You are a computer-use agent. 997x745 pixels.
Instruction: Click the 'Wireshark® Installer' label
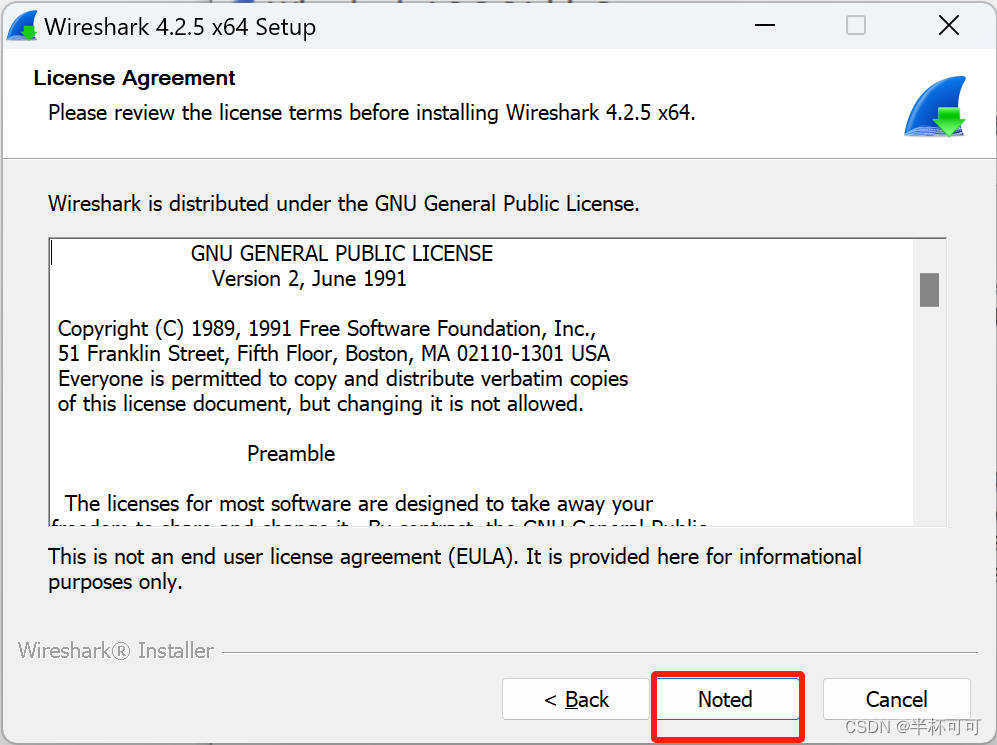point(116,650)
